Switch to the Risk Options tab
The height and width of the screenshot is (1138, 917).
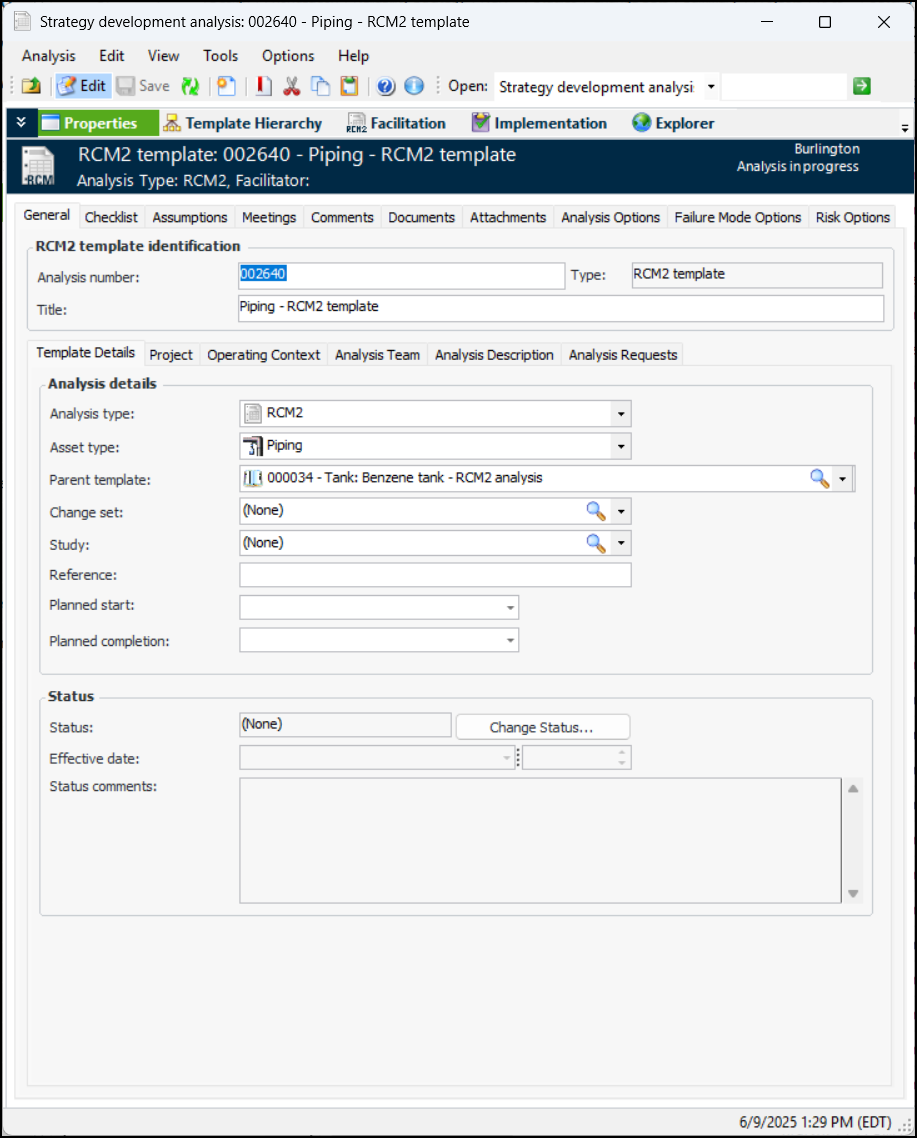(852, 218)
